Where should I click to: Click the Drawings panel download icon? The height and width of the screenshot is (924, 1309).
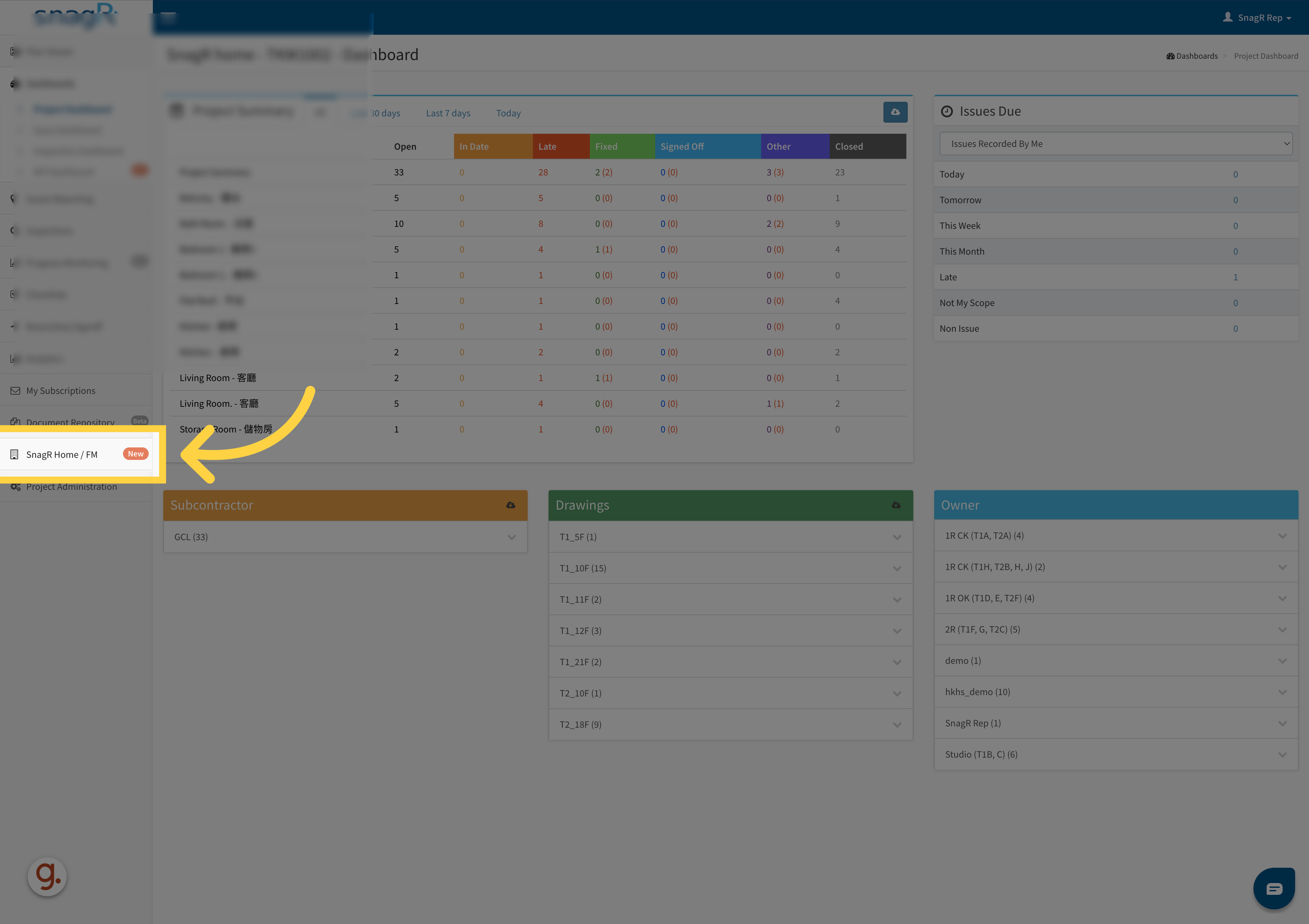896,505
